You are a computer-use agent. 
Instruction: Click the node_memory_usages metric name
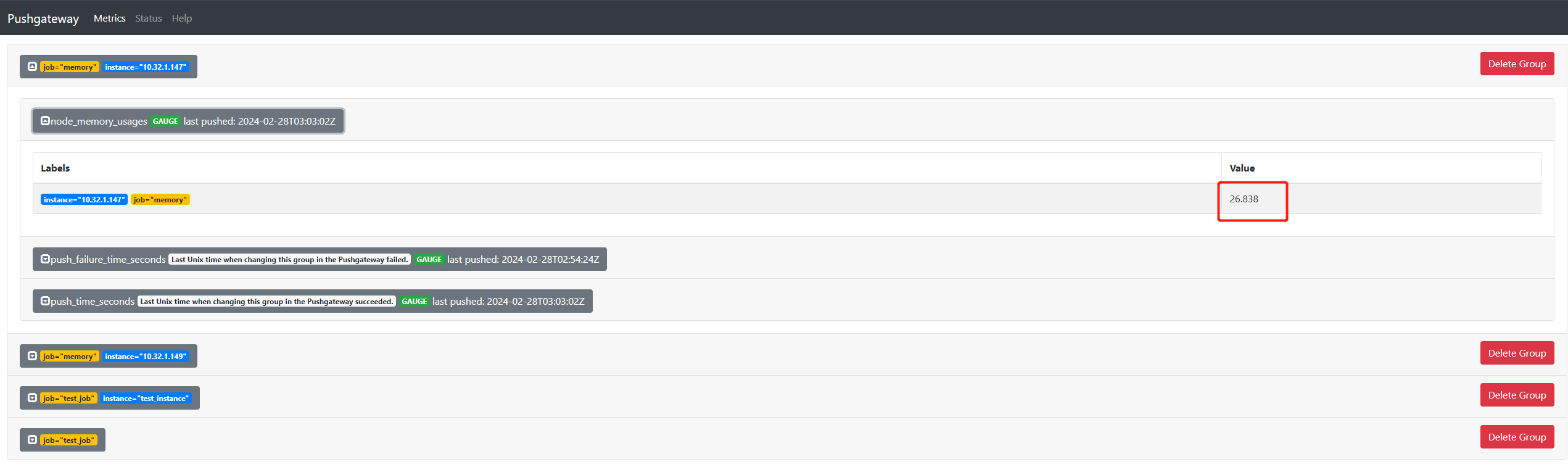(x=99, y=122)
